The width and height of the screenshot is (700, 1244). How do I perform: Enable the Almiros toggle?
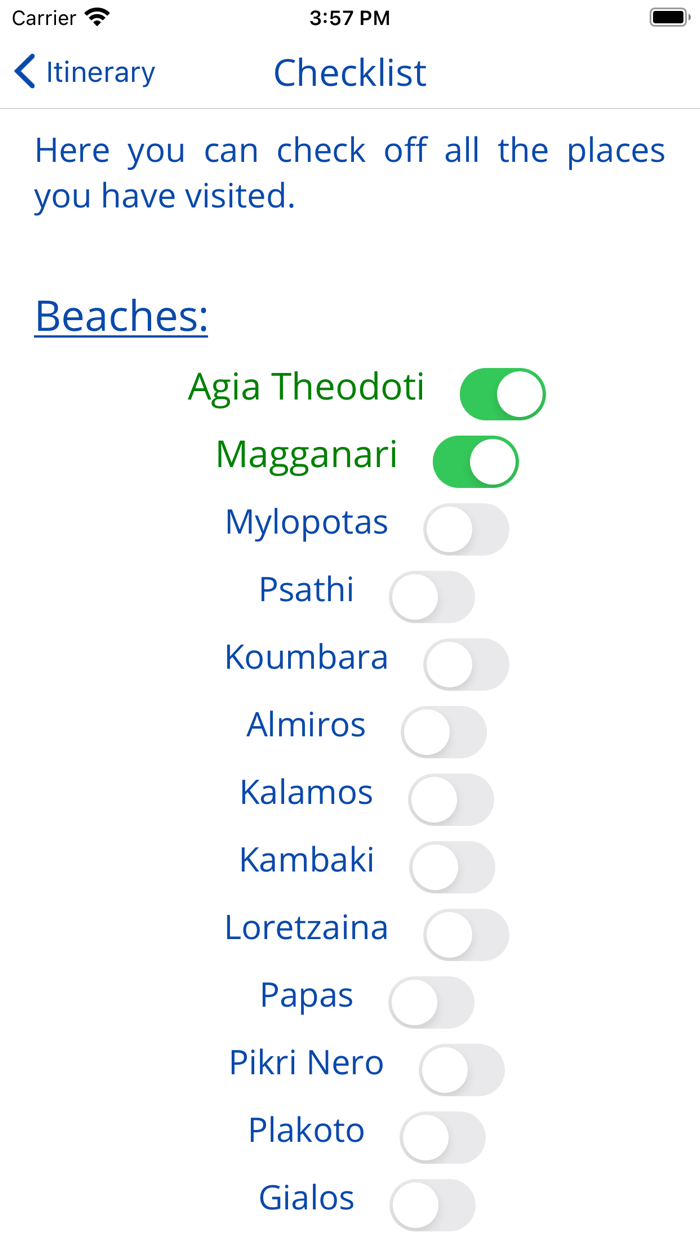(444, 732)
